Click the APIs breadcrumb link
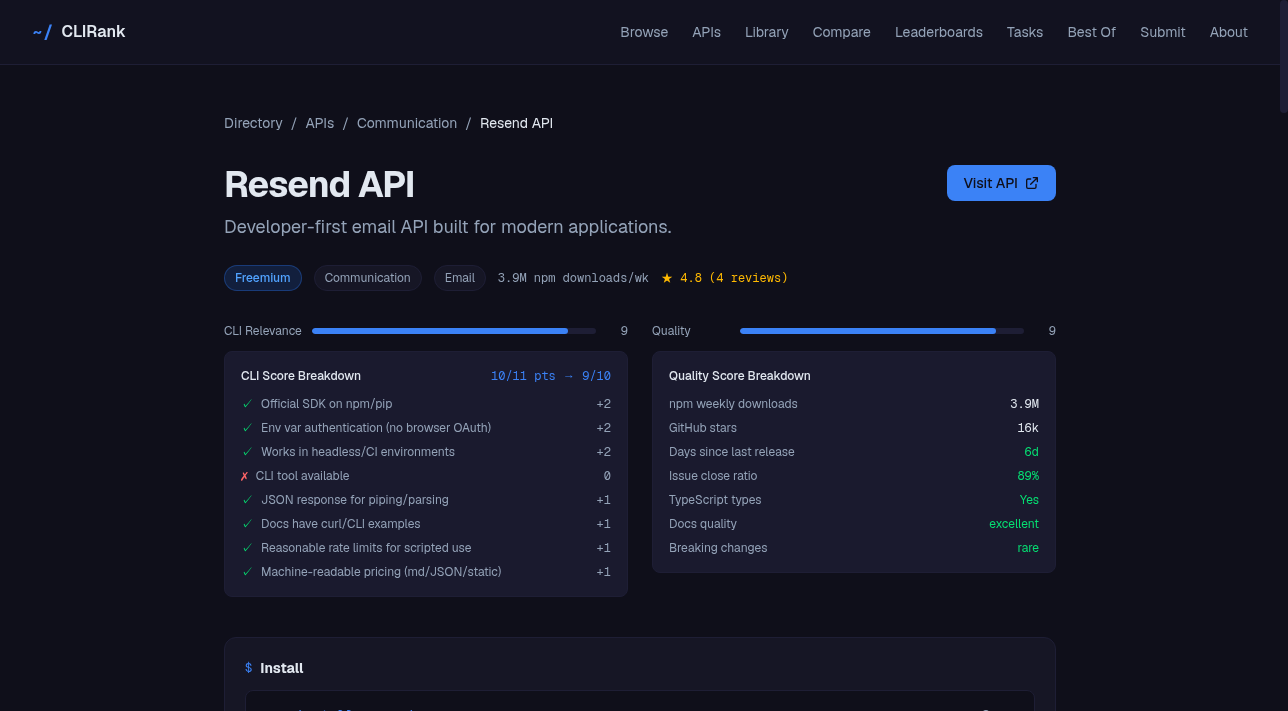This screenshot has width=1288, height=711. coord(320,123)
